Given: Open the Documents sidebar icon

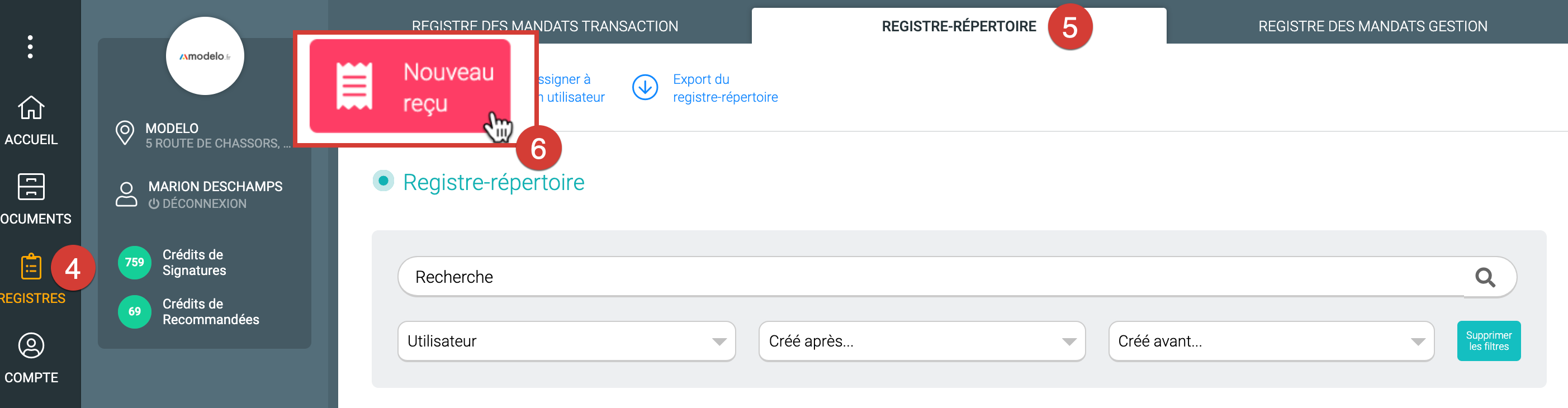Looking at the screenshot, I should pyautogui.click(x=31, y=187).
